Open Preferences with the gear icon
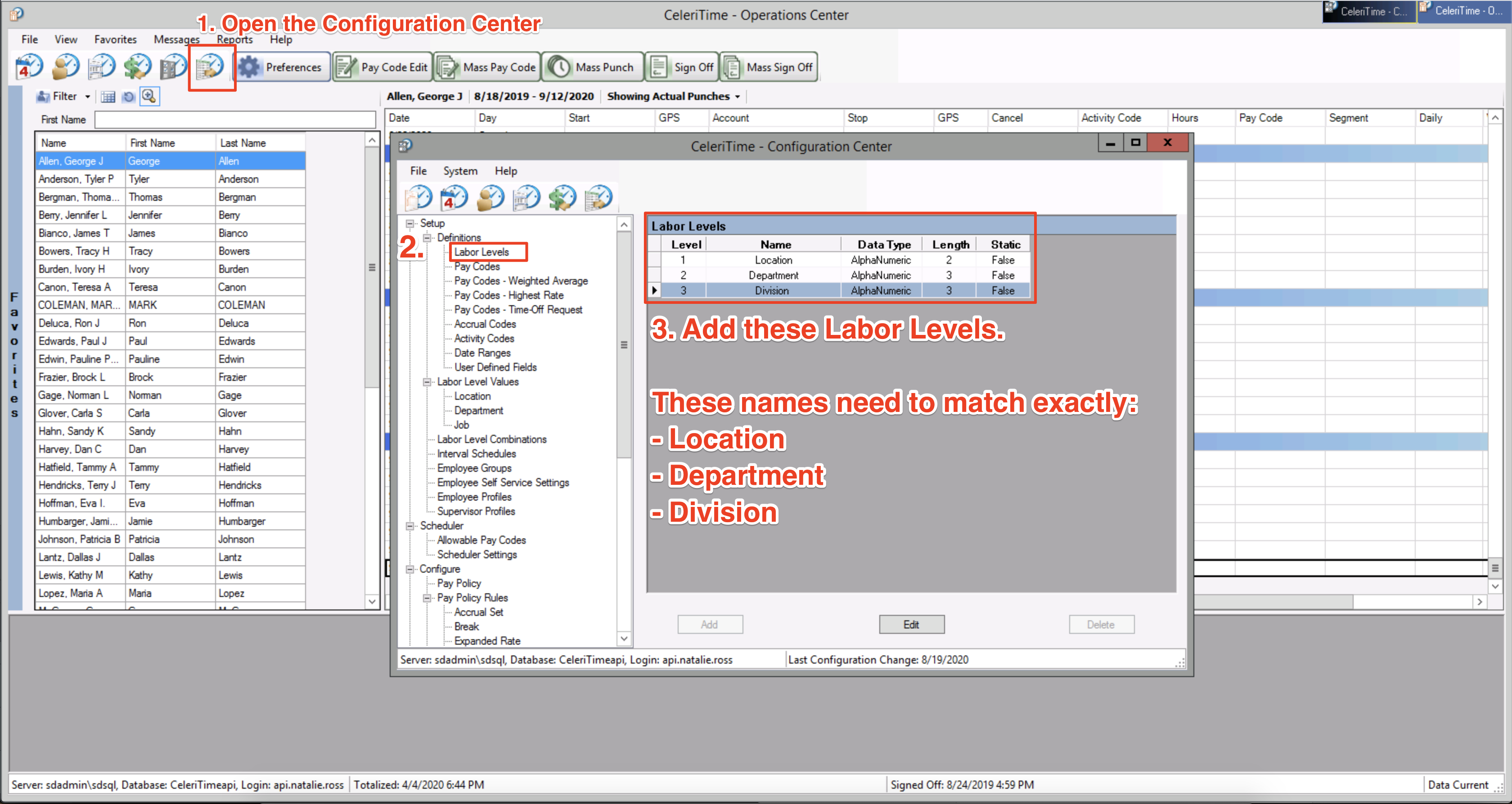This screenshot has width=1512, height=804. tap(282, 67)
